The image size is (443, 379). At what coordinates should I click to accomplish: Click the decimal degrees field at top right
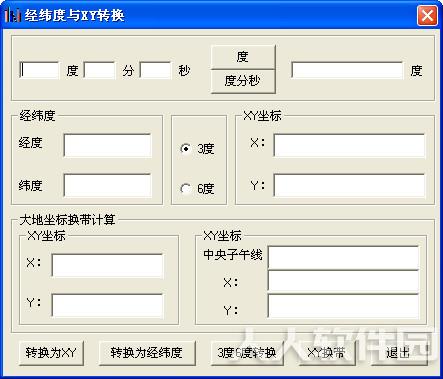pos(347,70)
